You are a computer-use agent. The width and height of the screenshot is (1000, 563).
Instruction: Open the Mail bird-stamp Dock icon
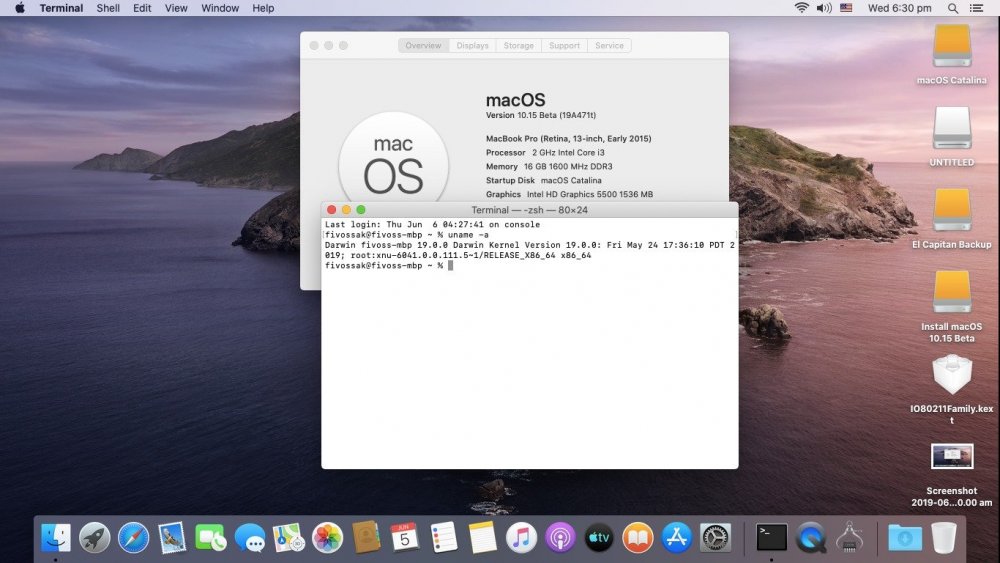click(172, 537)
